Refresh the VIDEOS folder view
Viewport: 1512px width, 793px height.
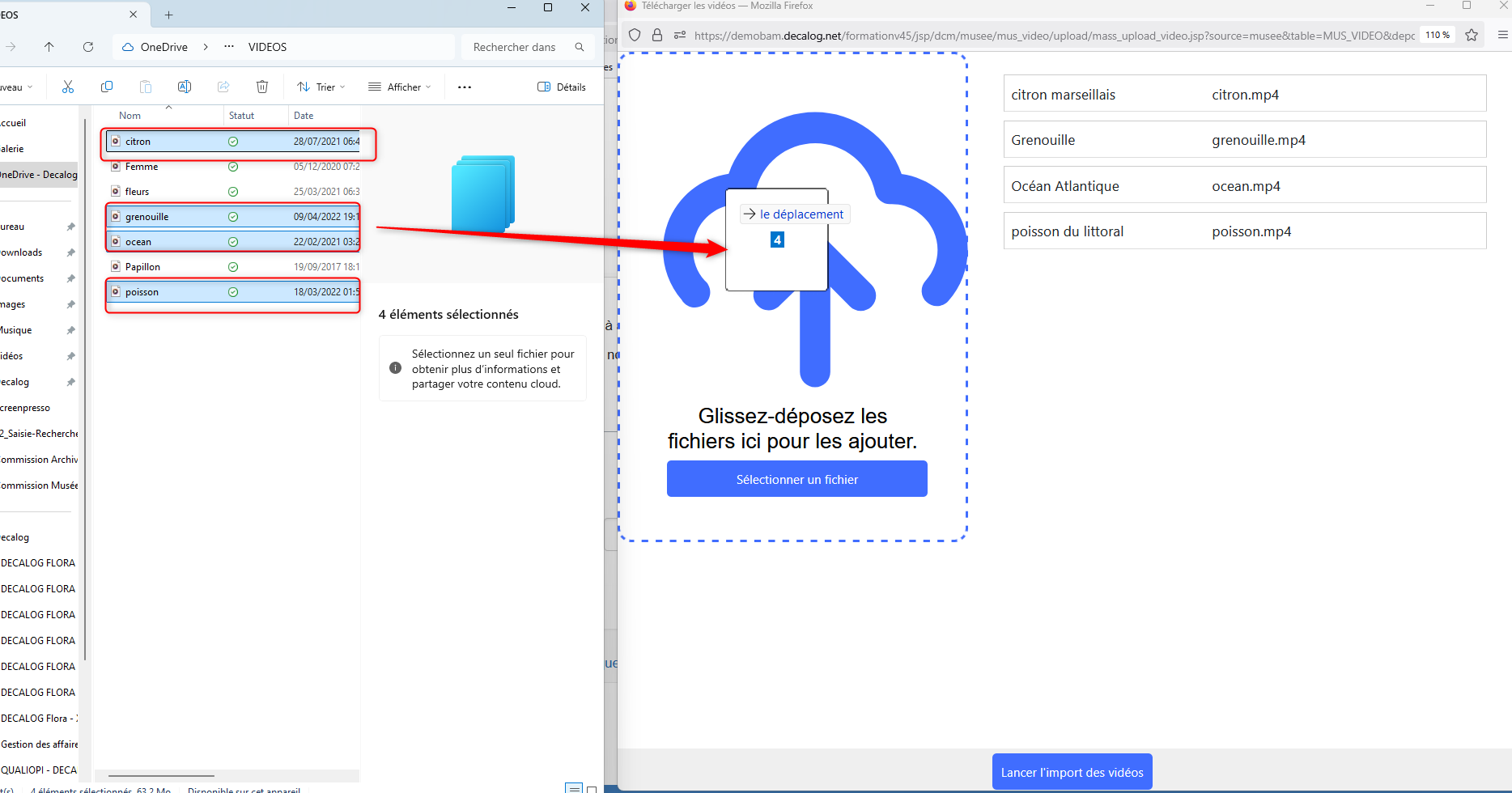pos(88,47)
